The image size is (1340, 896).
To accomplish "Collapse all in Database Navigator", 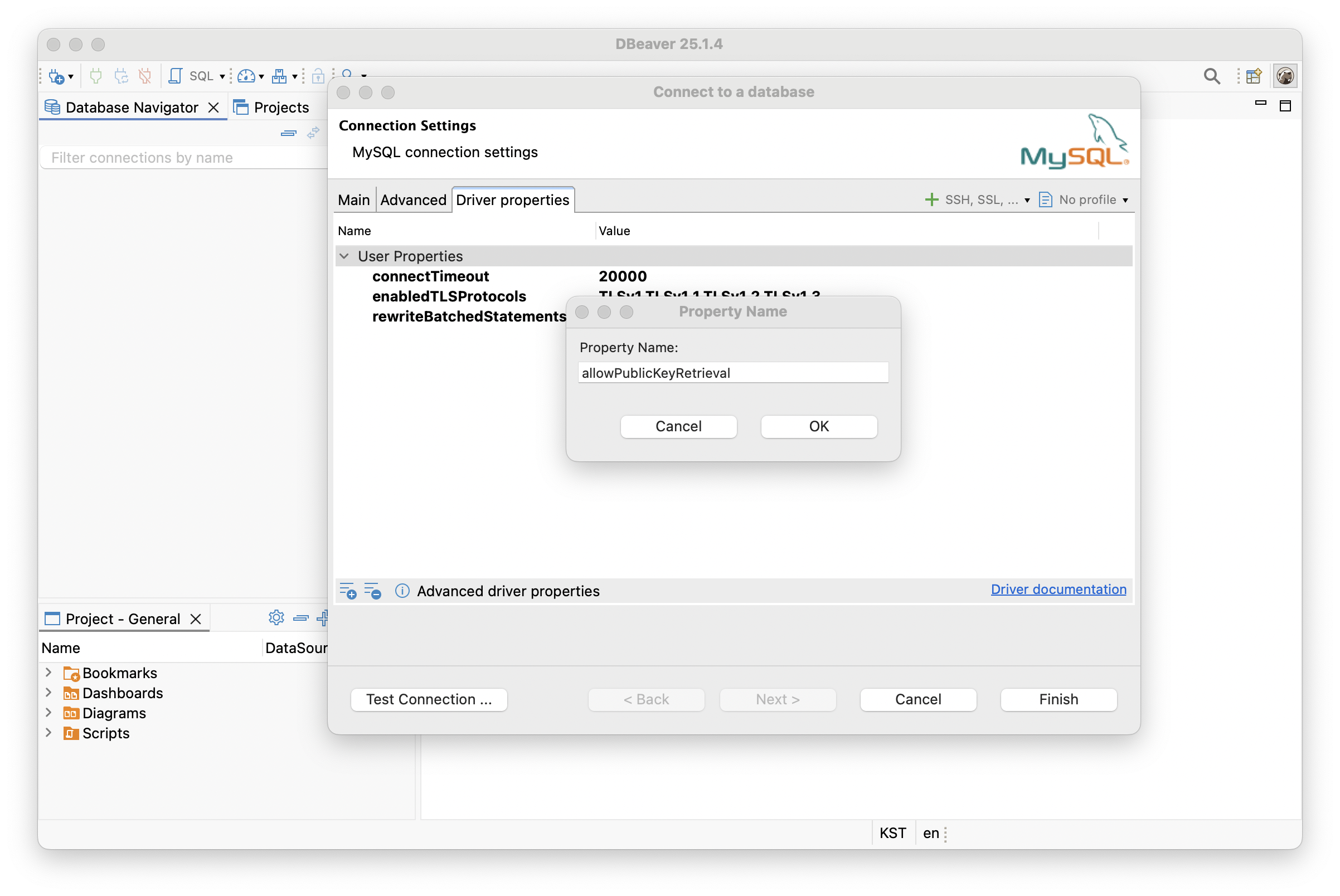I will point(289,133).
